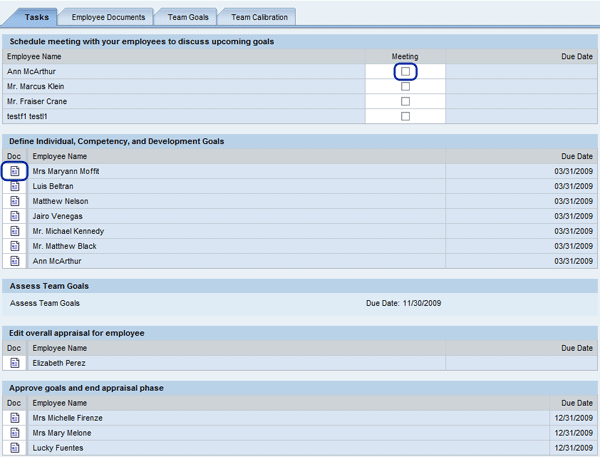Enable Meeting checkbox for testf1 testl1

405,117
